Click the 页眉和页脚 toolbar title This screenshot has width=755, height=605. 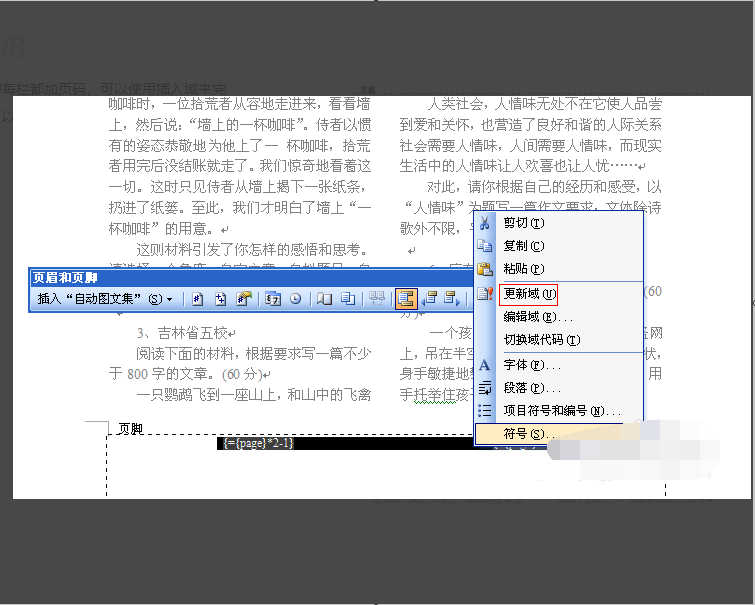(65, 278)
